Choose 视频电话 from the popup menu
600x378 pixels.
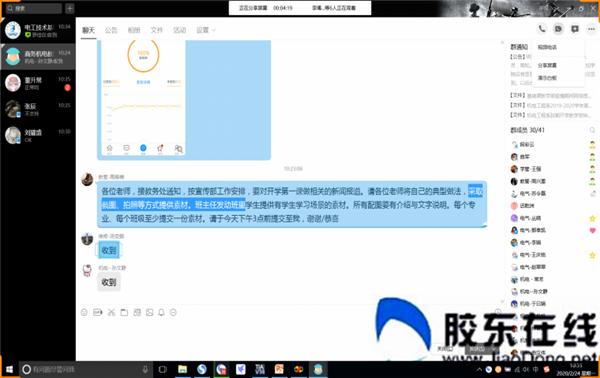(547, 47)
